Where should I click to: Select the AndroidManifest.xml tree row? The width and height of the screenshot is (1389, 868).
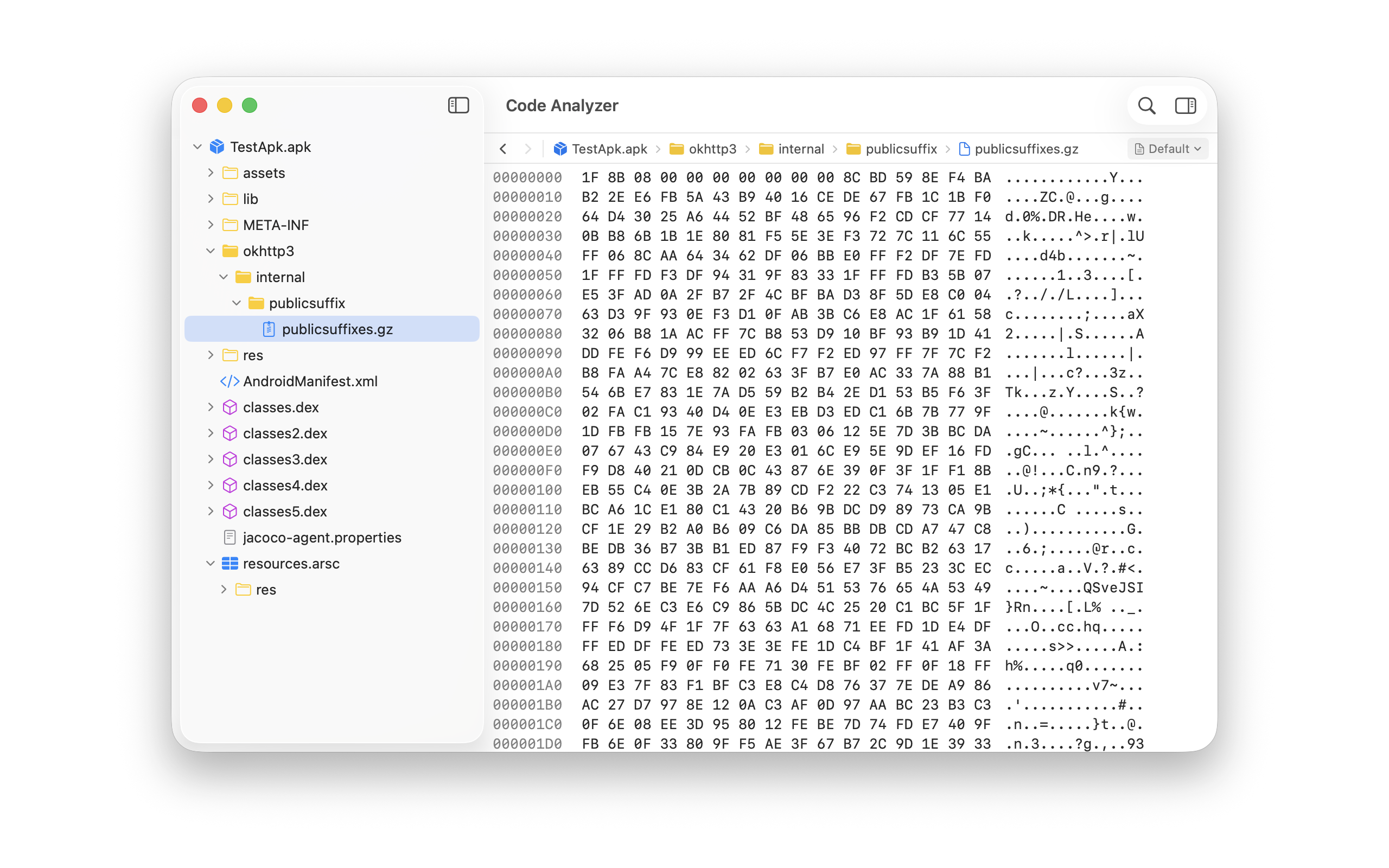pos(332,381)
